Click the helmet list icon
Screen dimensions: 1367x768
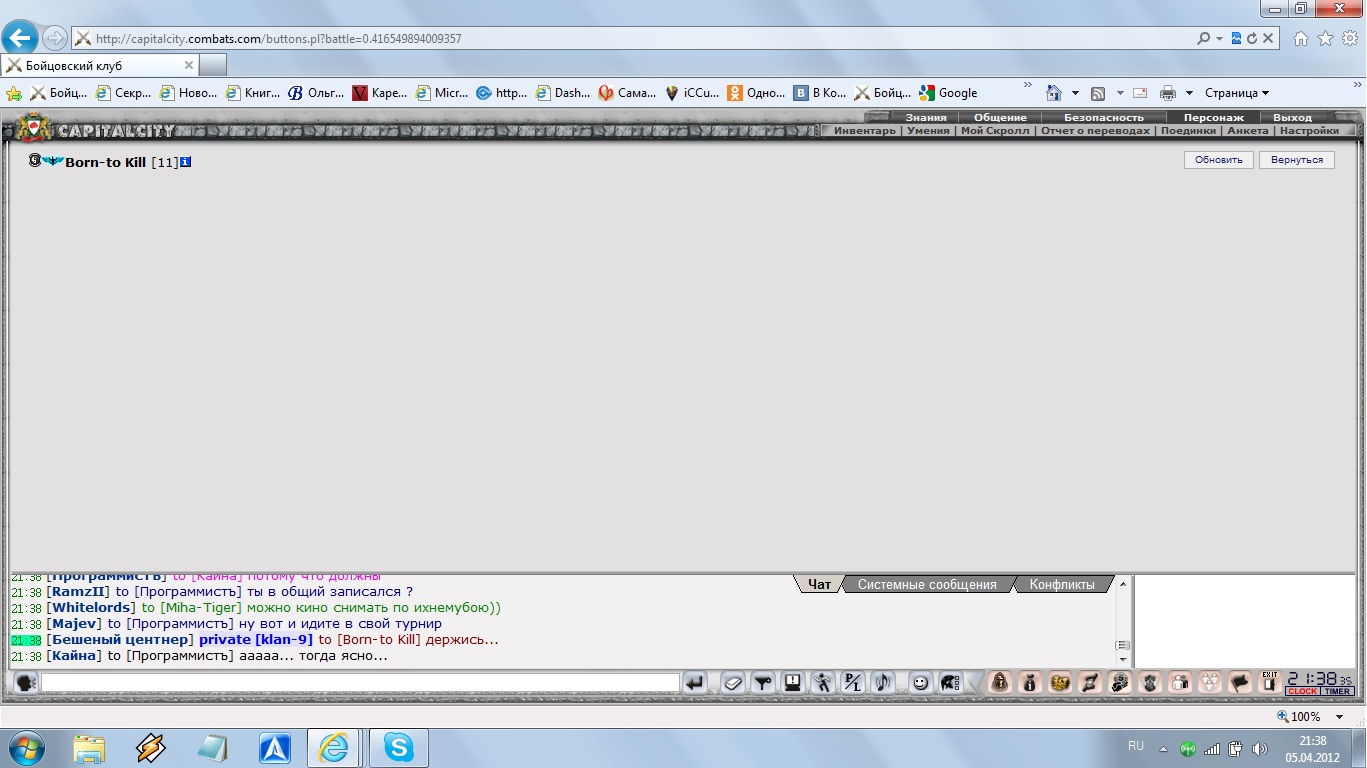(x=950, y=683)
